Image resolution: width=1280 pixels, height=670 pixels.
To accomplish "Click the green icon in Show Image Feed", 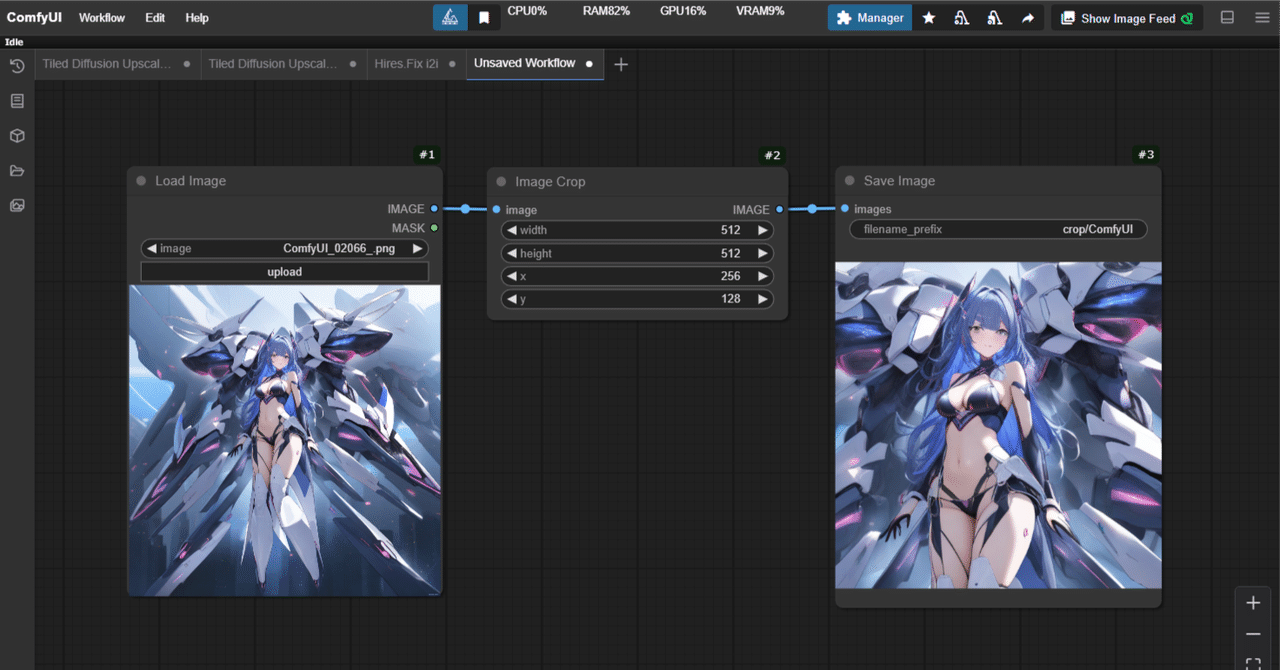I will click(1187, 18).
